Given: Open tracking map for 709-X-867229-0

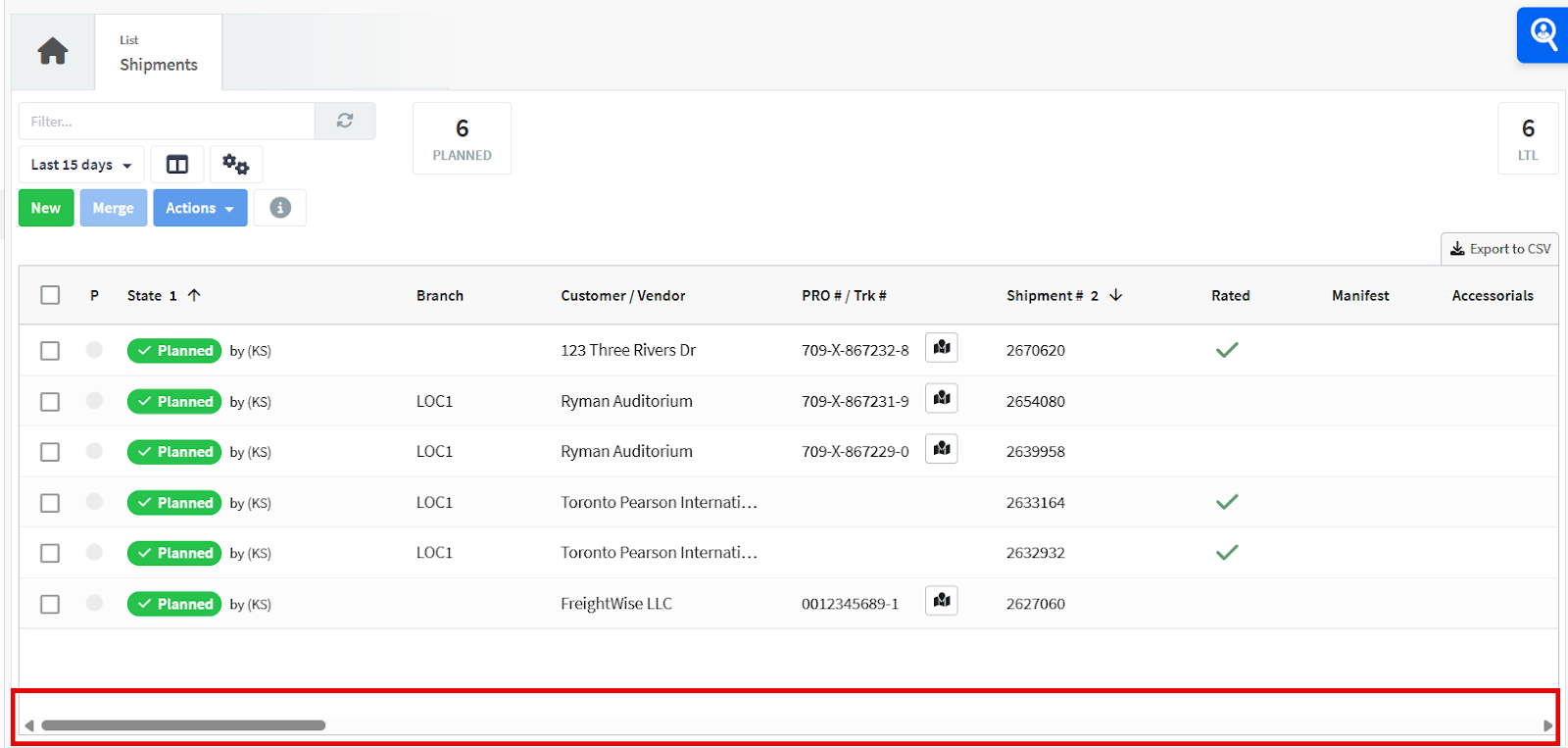Looking at the screenshot, I should tap(942, 449).
